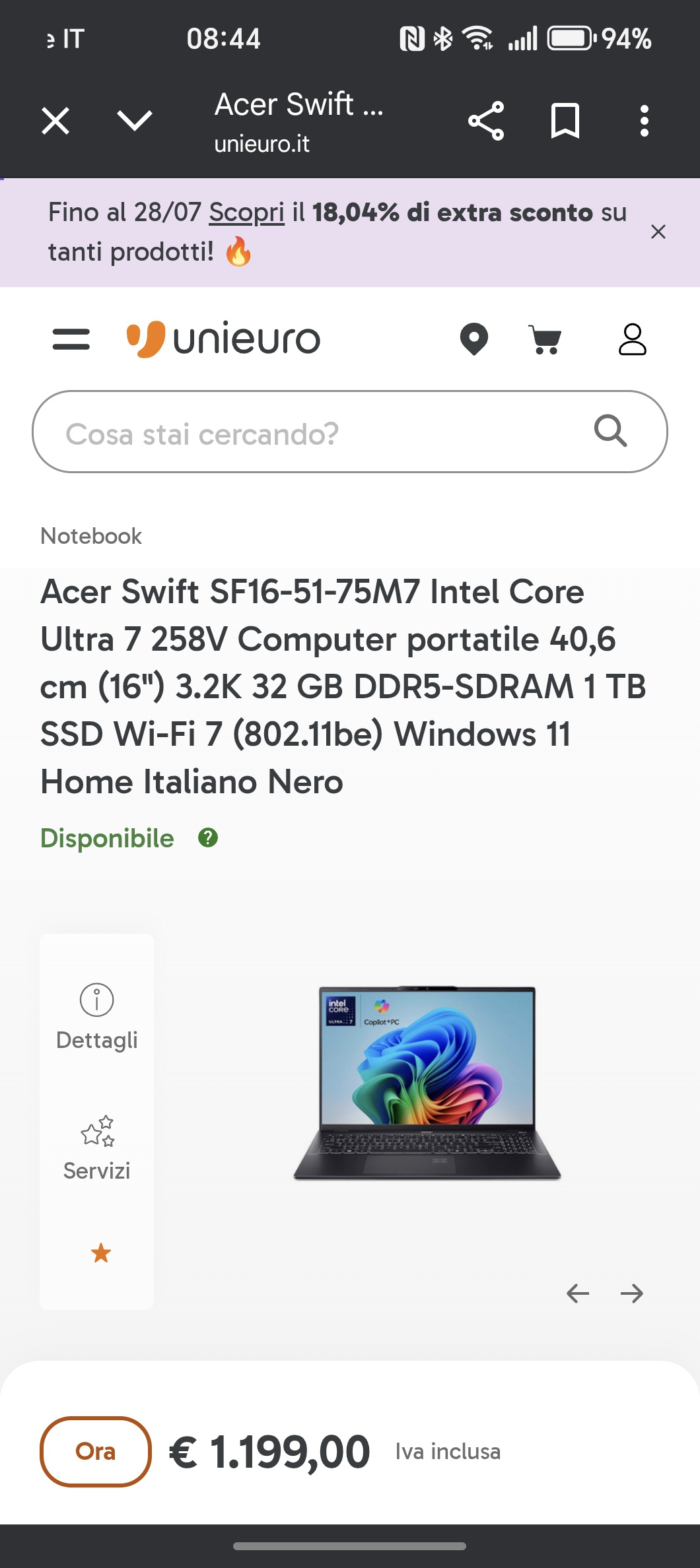The image size is (700, 1568).
Task: Tap the search magnifier icon
Action: pyautogui.click(x=610, y=432)
